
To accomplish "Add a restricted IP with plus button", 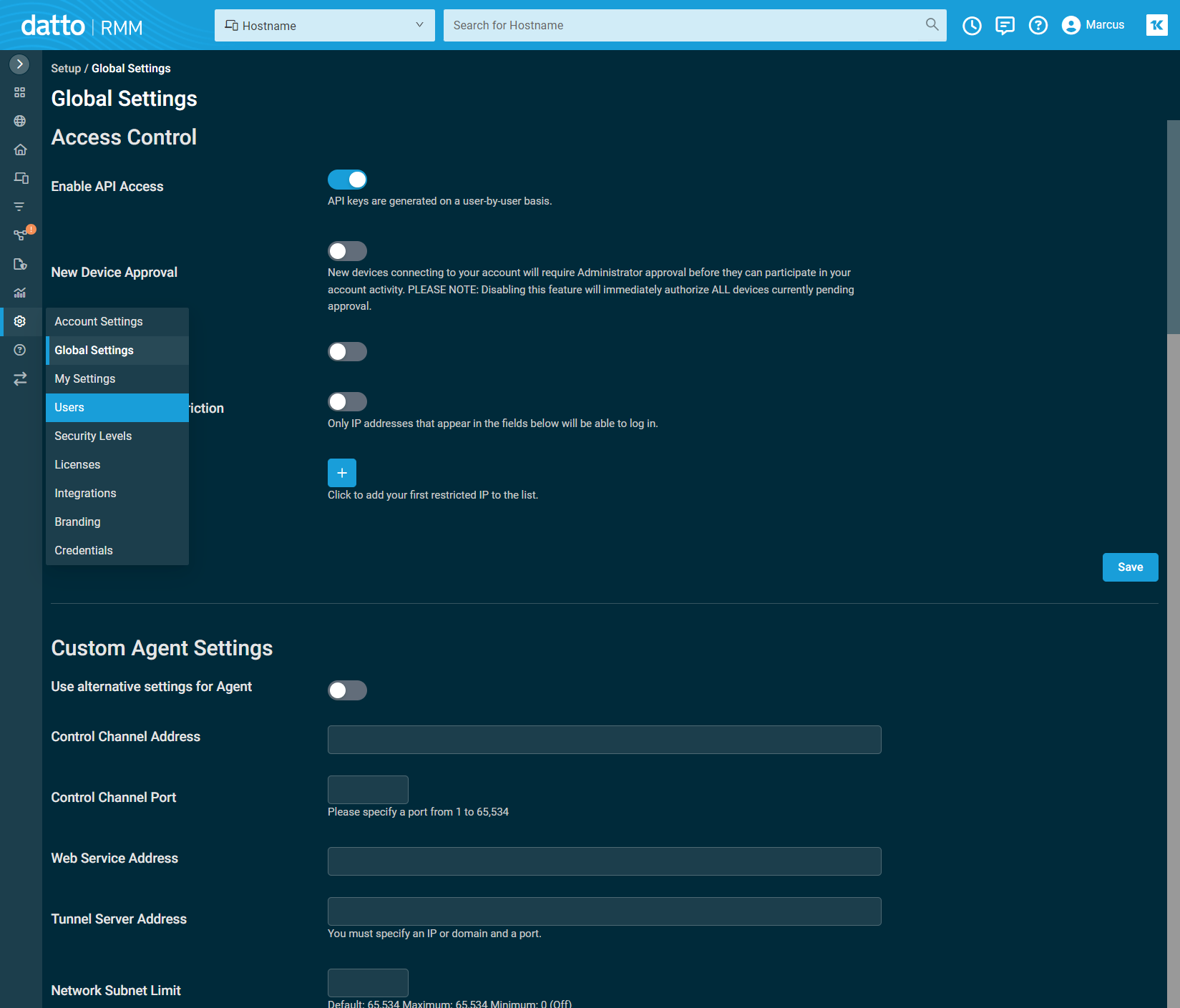I will (342, 473).
